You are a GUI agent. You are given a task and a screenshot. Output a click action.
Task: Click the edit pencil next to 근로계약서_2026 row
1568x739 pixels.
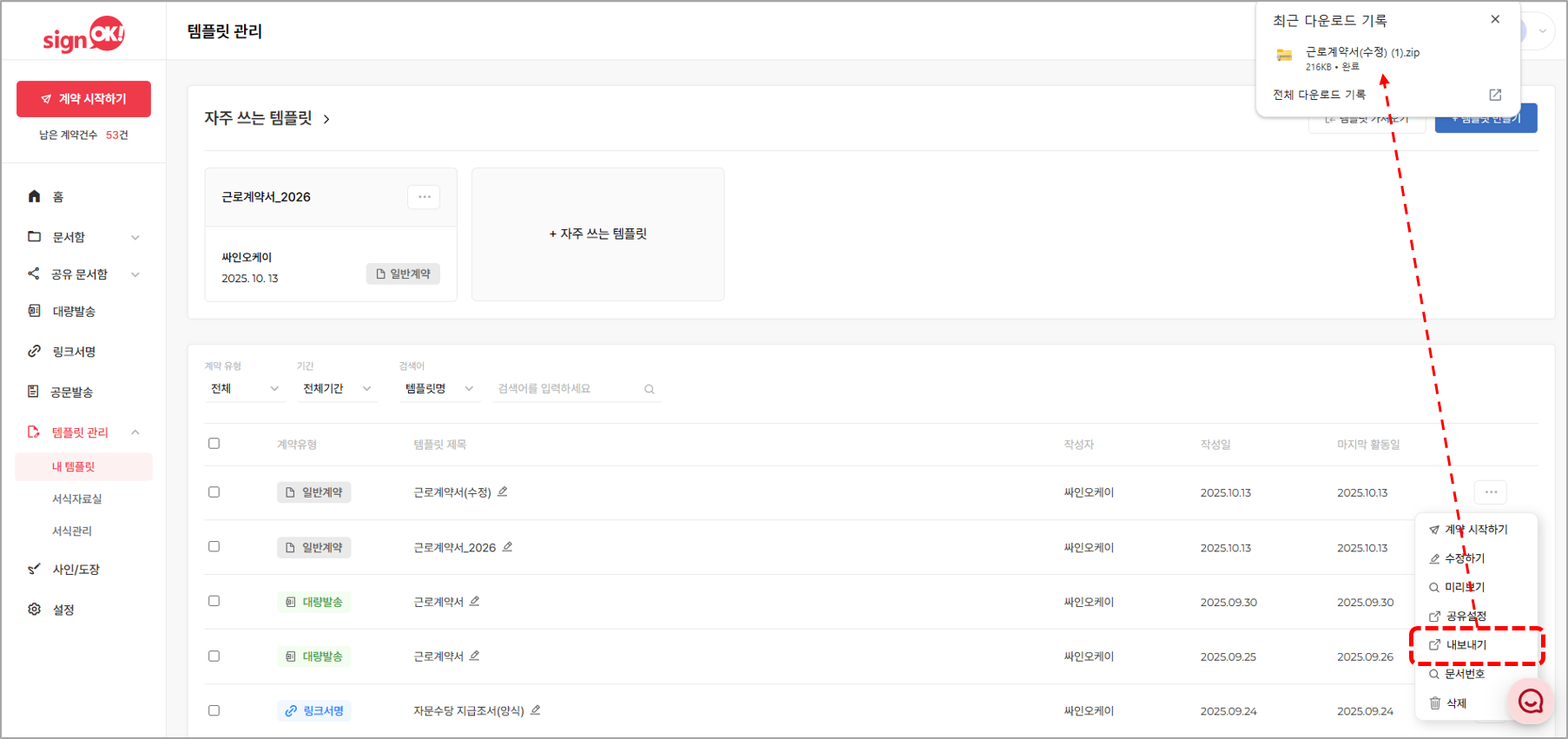508,547
